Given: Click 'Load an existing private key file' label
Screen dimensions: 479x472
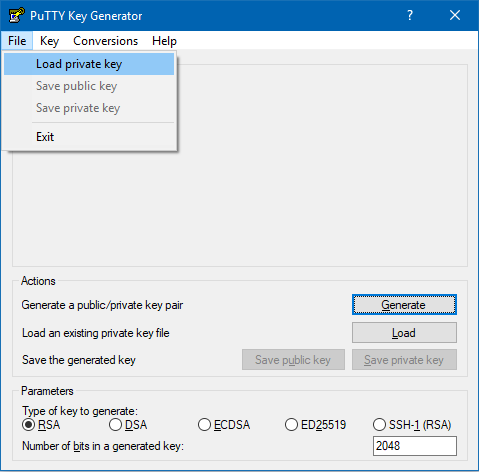Looking at the screenshot, I should tap(96, 333).
